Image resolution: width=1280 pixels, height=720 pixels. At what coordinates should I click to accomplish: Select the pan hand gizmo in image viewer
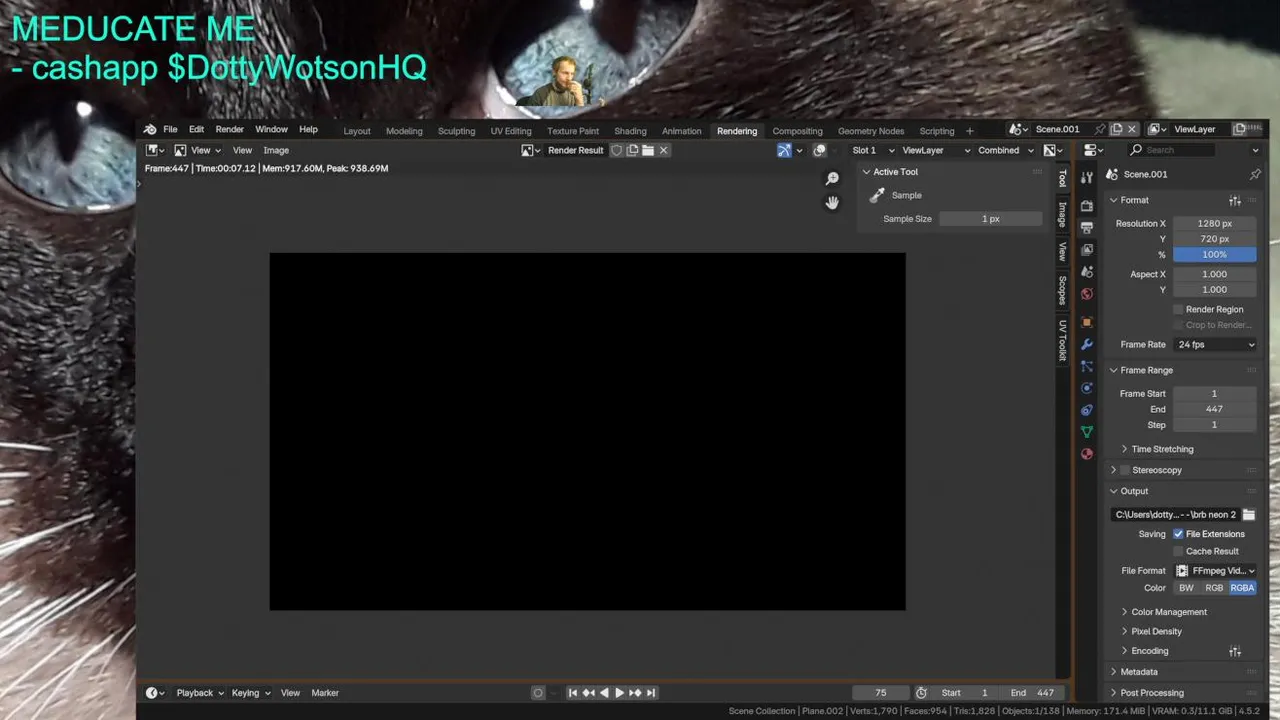click(x=832, y=202)
